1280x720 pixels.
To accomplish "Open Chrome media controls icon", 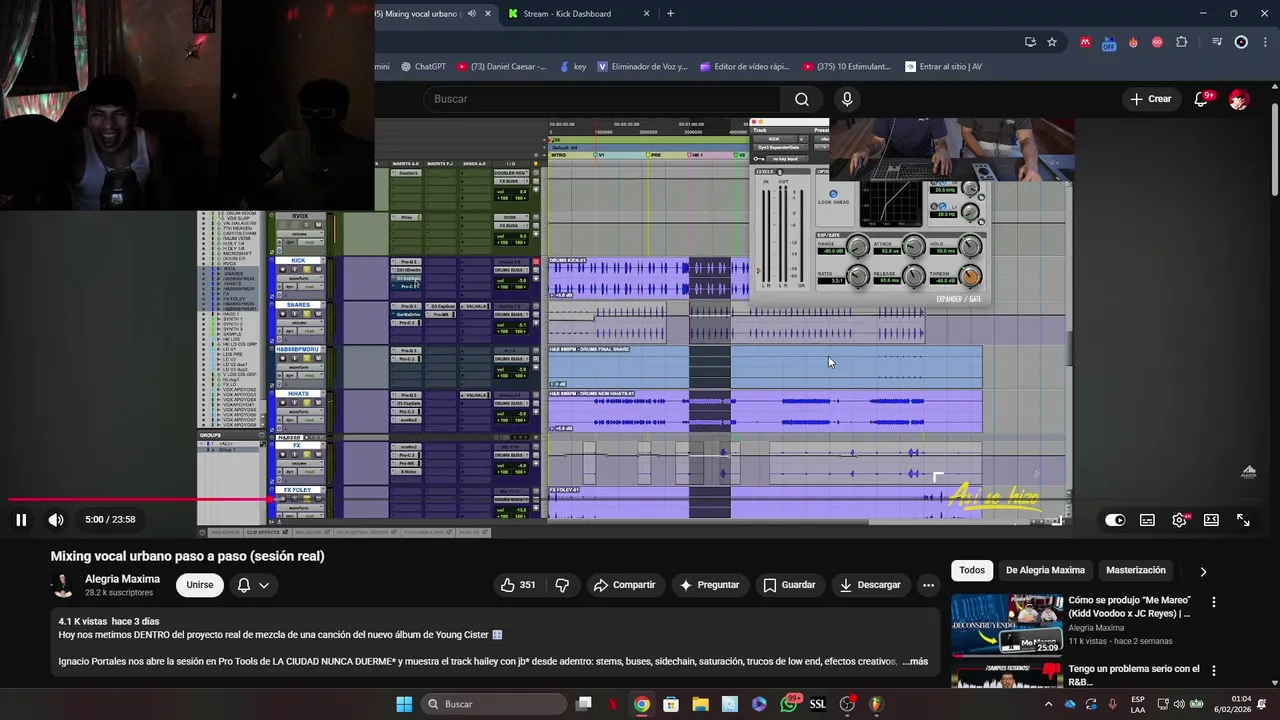I will (x=1217, y=42).
